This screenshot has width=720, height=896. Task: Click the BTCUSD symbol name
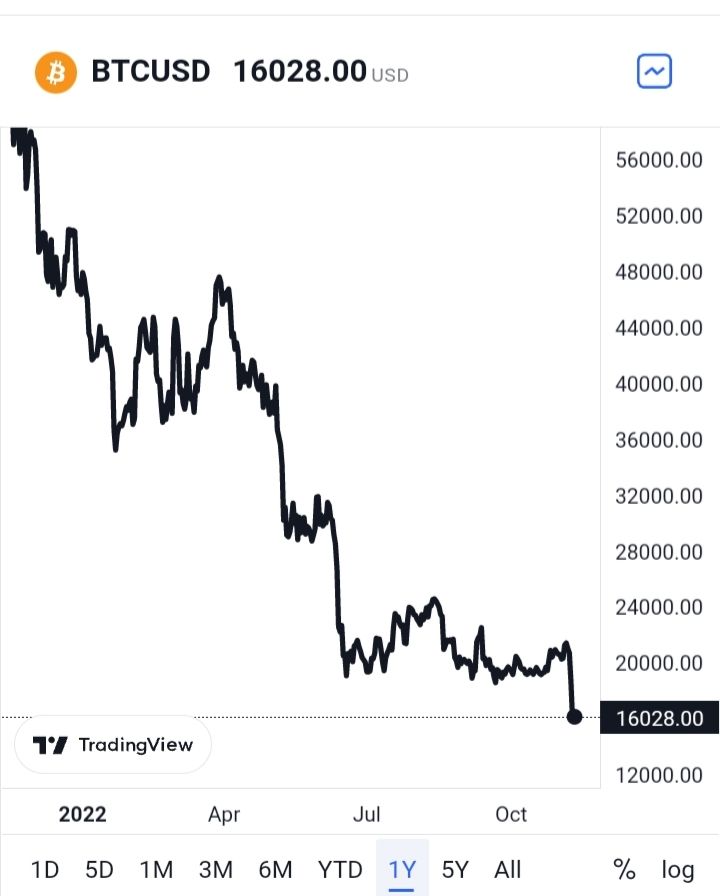coord(151,72)
